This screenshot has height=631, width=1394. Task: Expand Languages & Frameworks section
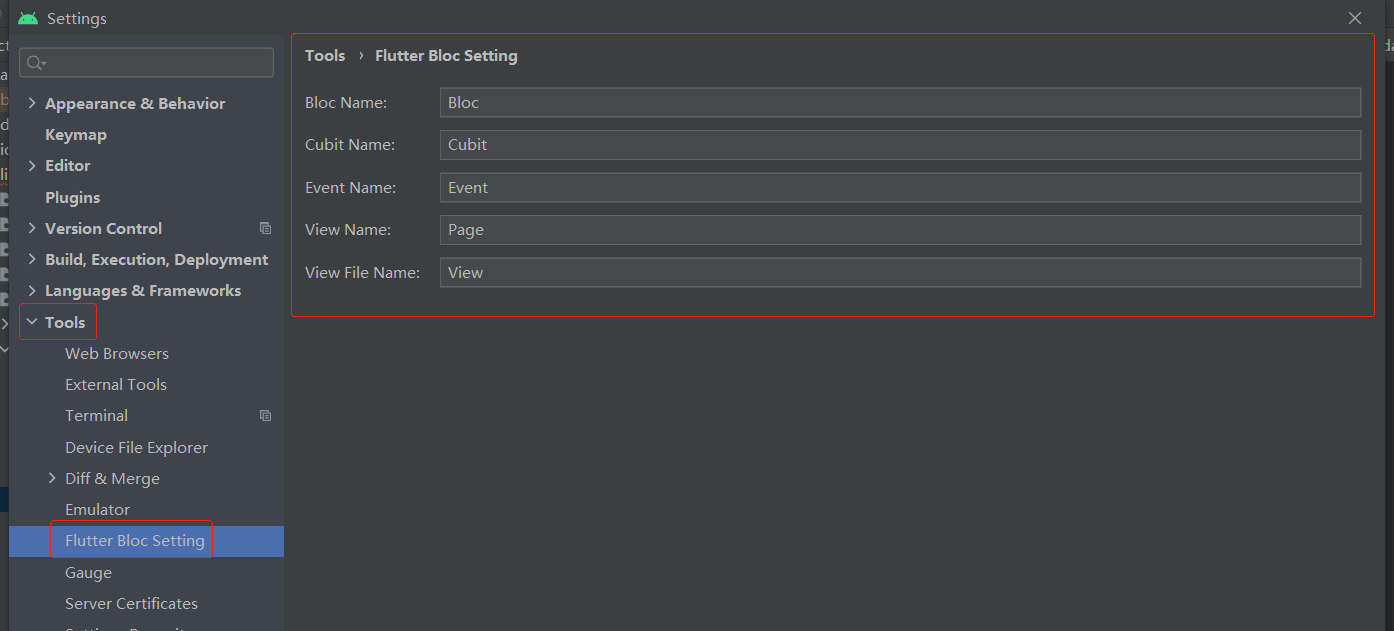pyautogui.click(x=32, y=290)
